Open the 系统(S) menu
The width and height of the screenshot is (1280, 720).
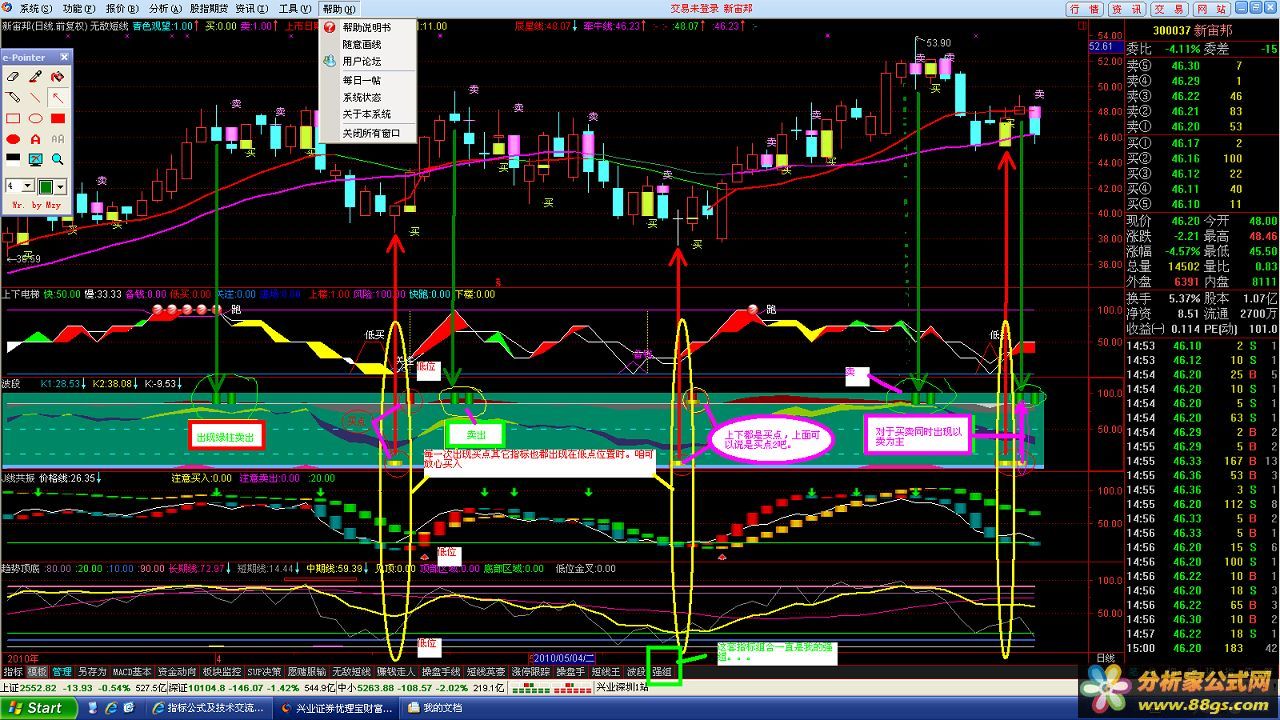click(x=36, y=8)
